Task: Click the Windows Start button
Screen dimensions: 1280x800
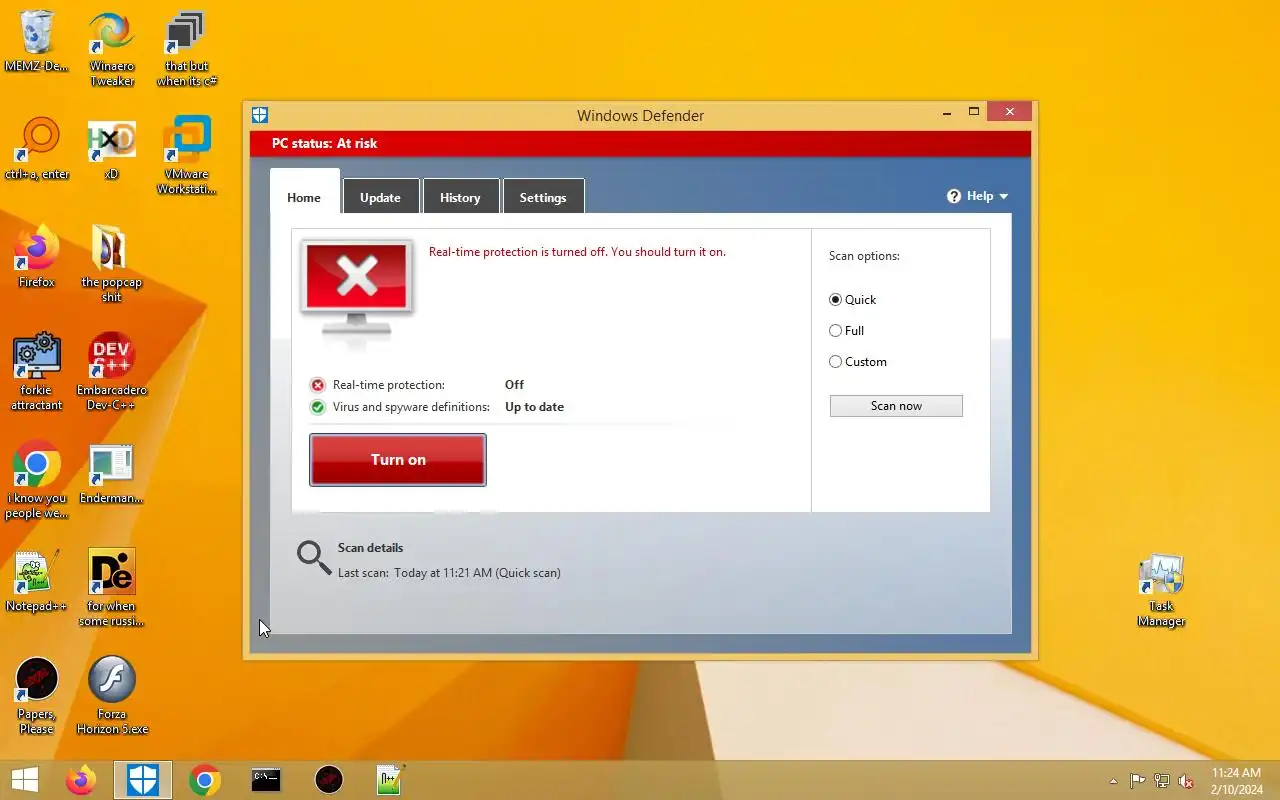Action: click(25, 780)
